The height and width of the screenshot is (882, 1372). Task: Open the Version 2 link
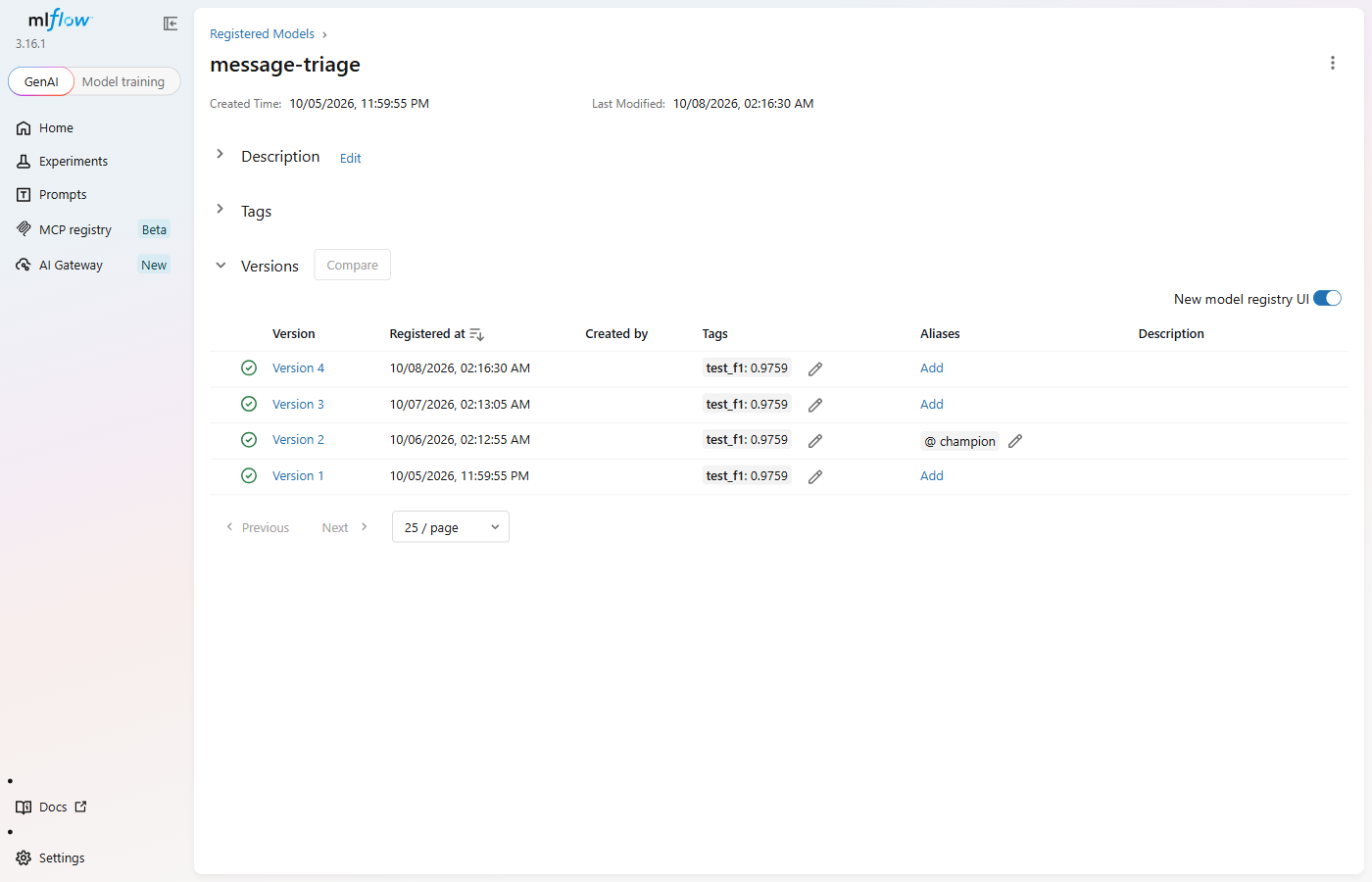pos(298,440)
